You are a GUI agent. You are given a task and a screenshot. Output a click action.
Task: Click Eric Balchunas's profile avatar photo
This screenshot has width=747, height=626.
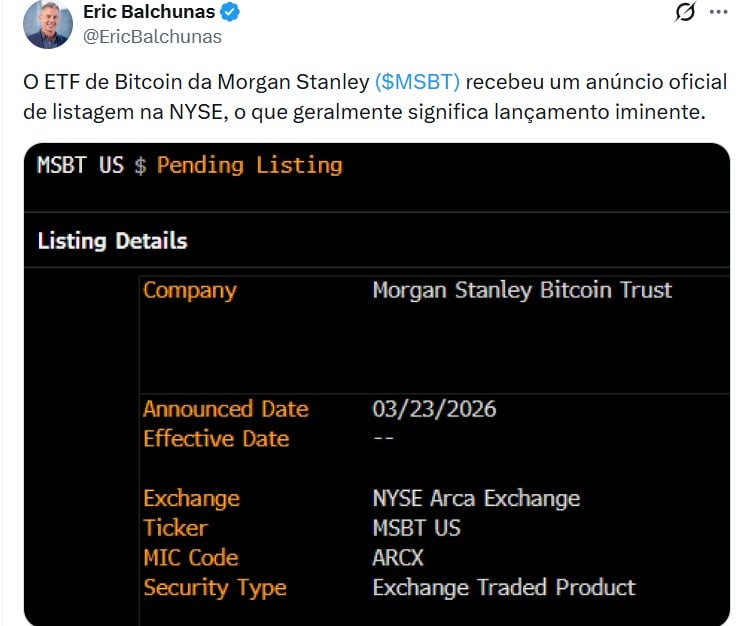click(47, 24)
